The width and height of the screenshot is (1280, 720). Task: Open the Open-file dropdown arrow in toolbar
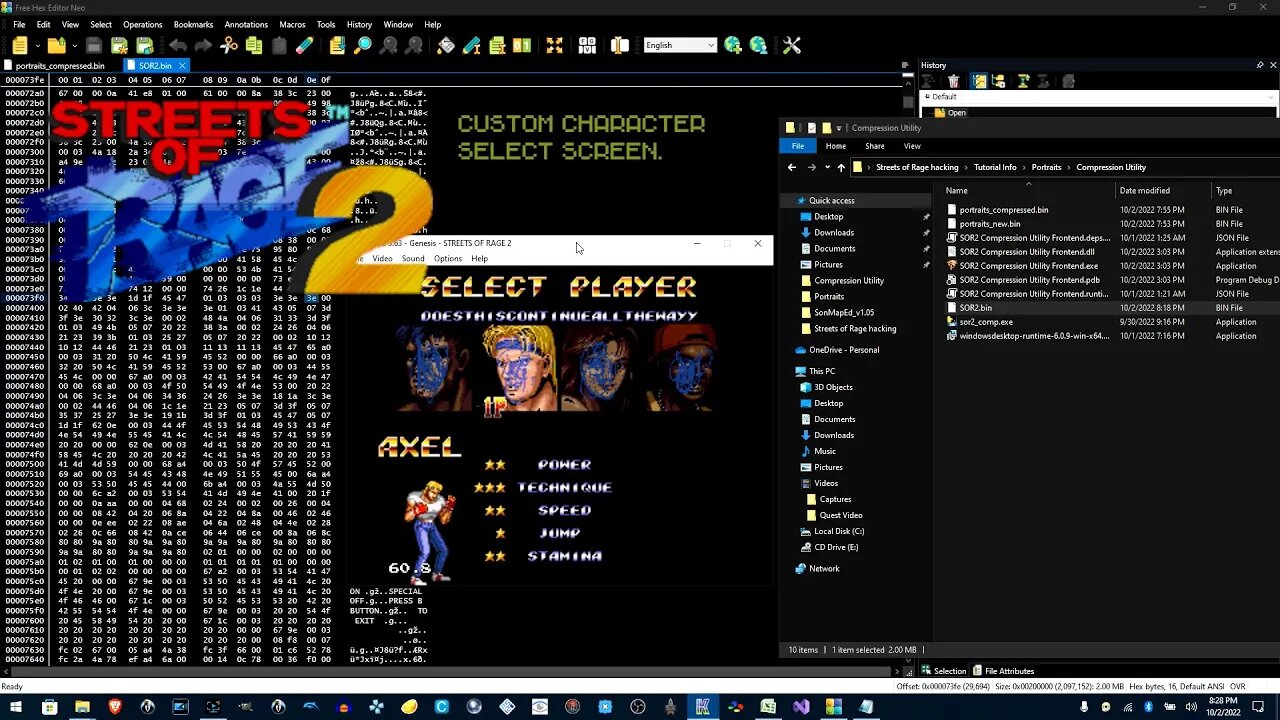click(x=74, y=45)
